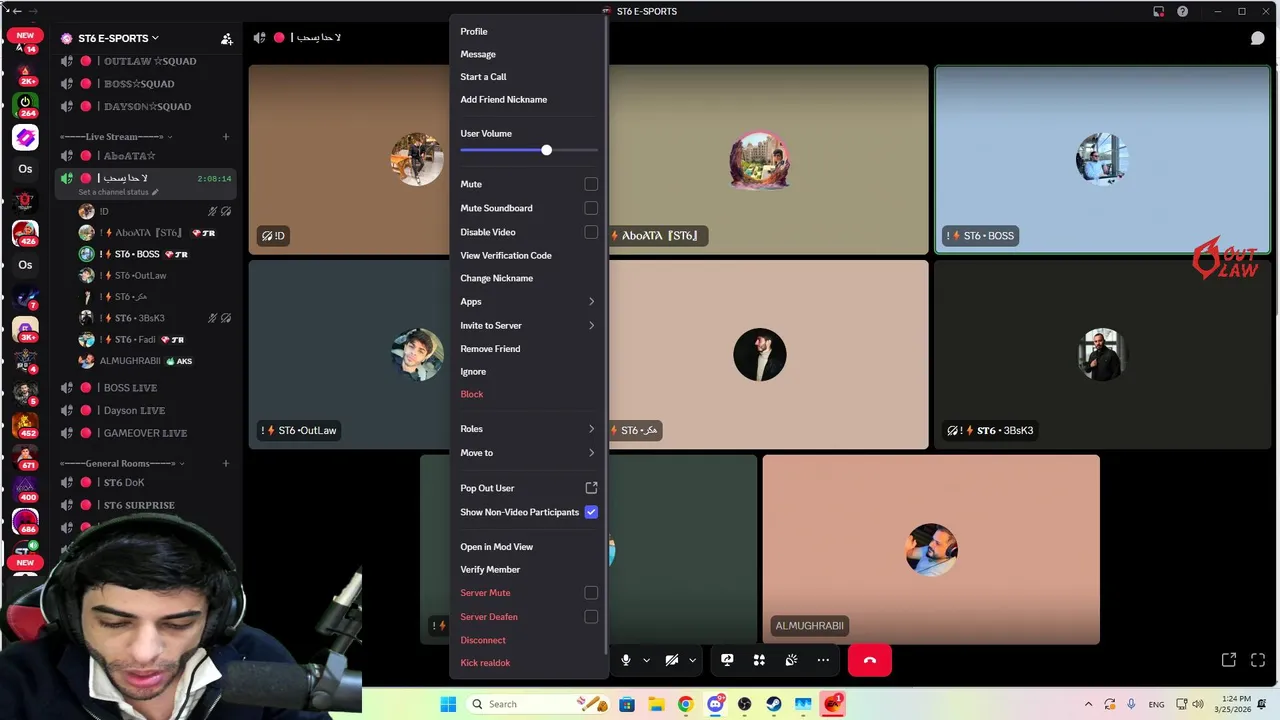The image size is (1280, 720).
Task: Expand the Invite to Server submenu
Action: tap(528, 325)
